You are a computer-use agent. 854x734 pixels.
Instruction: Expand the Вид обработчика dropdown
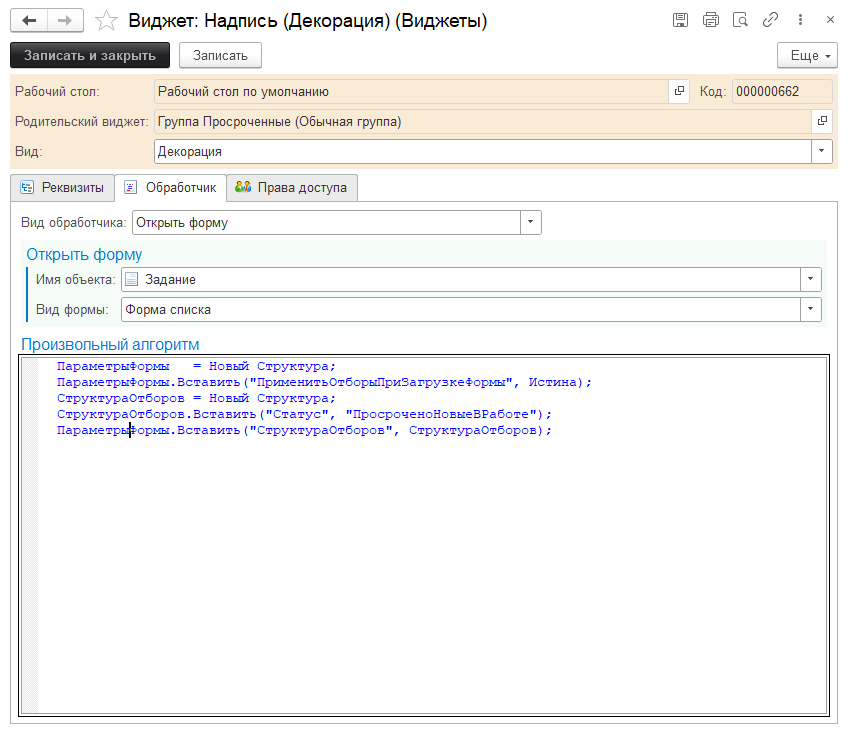coord(531,222)
